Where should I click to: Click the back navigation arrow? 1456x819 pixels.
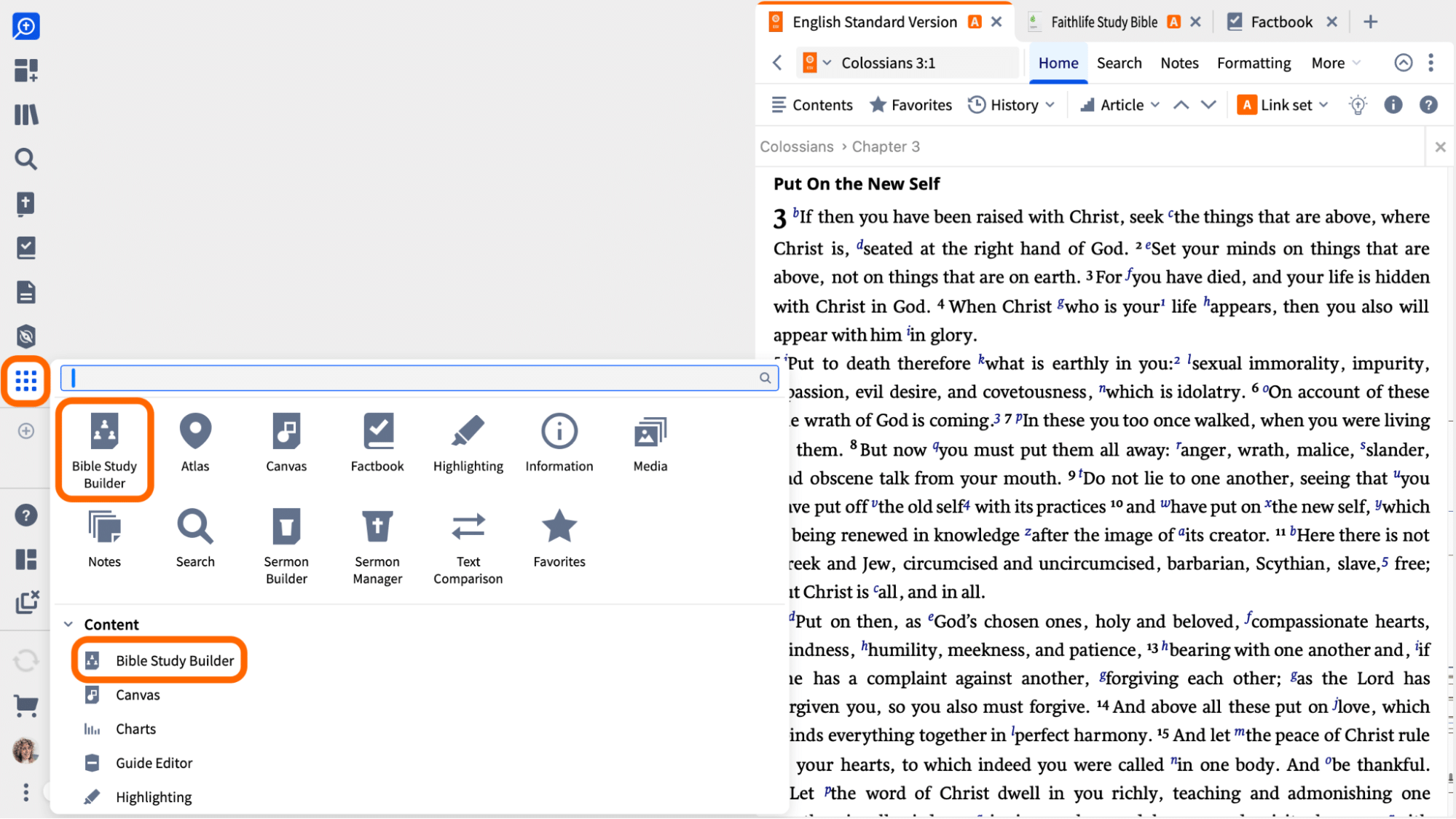click(777, 63)
